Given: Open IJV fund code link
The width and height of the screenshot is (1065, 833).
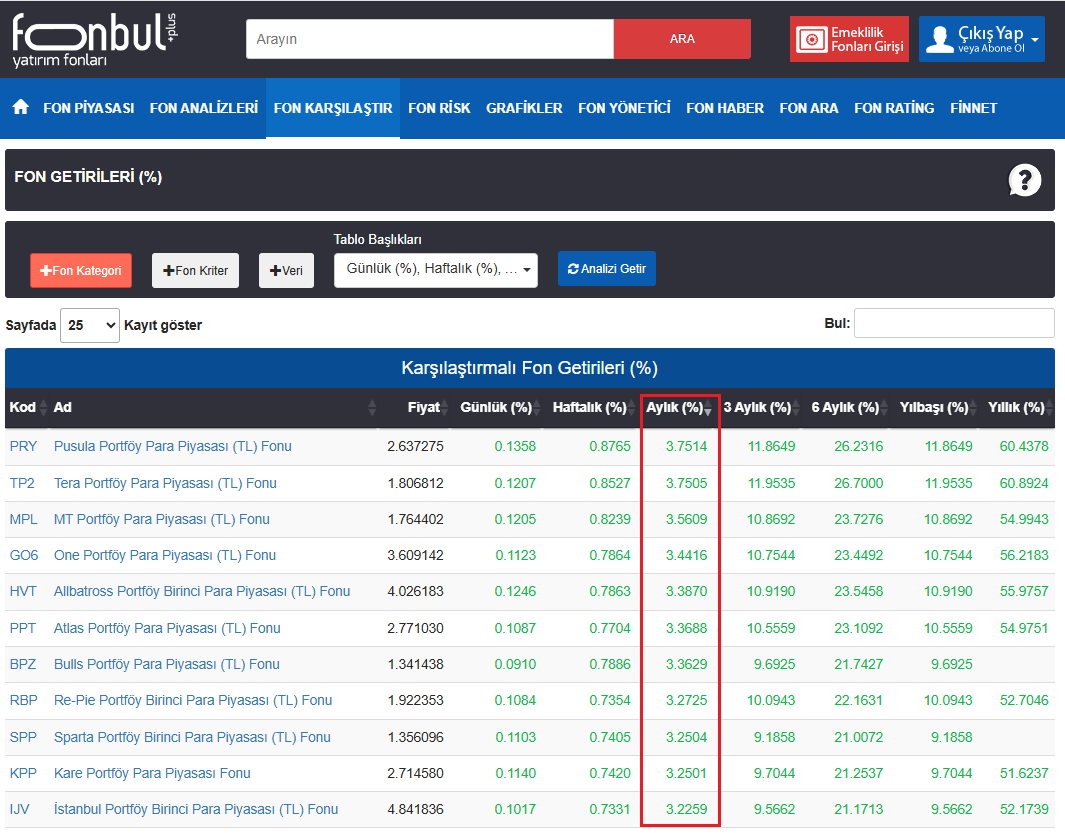Looking at the screenshot, I should 20,809.
